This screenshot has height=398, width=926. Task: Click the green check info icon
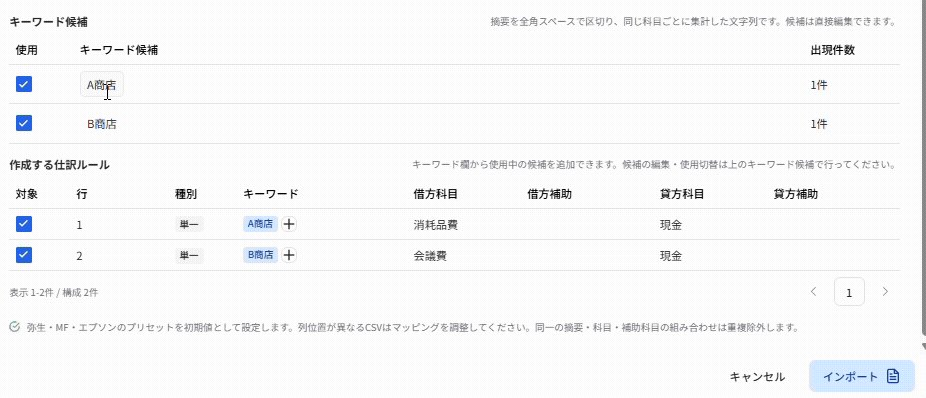pyautogui.click(x=15, y=327)
